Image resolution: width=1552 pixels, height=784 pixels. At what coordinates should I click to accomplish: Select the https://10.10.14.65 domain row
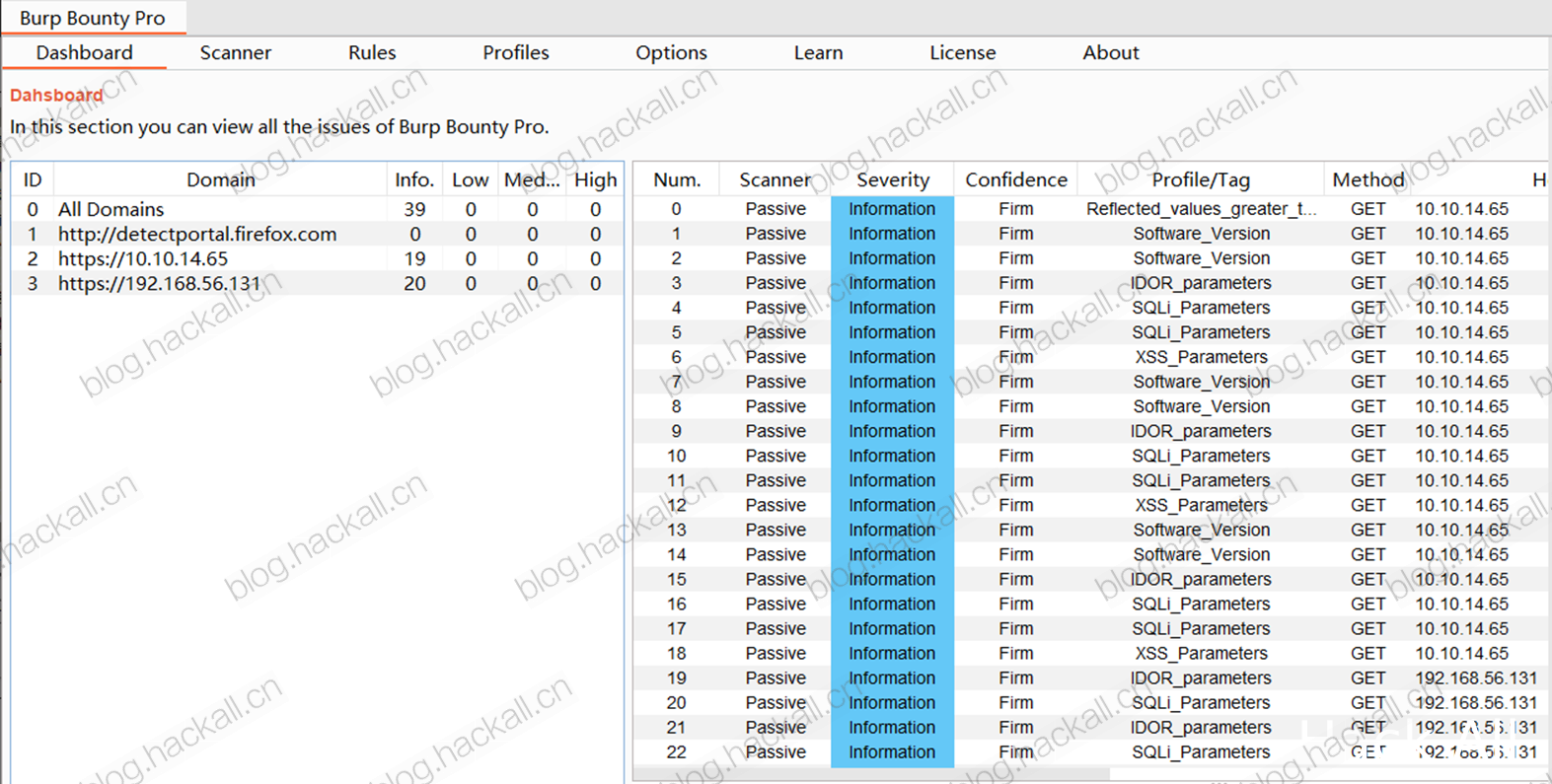pyautogui.click(x=317, y=258)
